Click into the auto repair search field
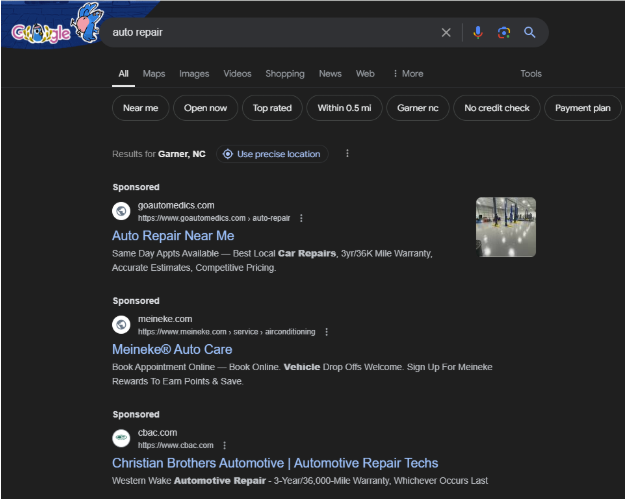This screenshot has width=625, height=499. pos(271,32)
